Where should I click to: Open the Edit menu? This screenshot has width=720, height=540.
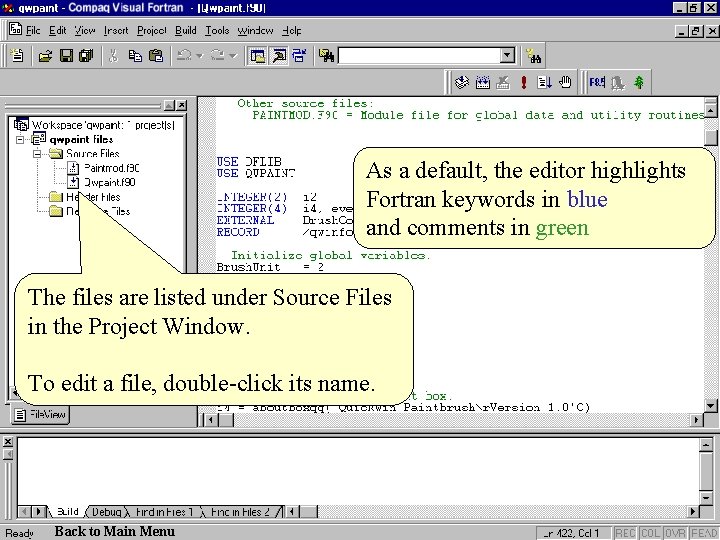click(x=58, y=31)
